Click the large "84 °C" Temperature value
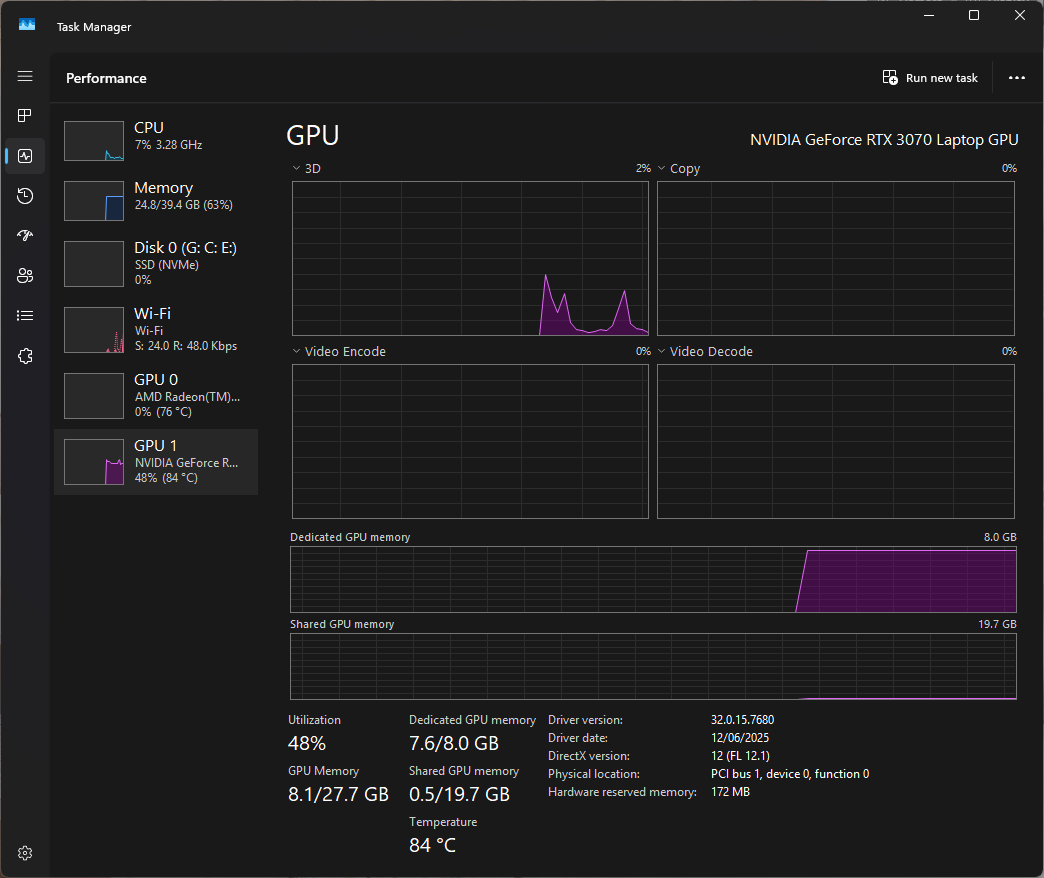 [433, 845]
